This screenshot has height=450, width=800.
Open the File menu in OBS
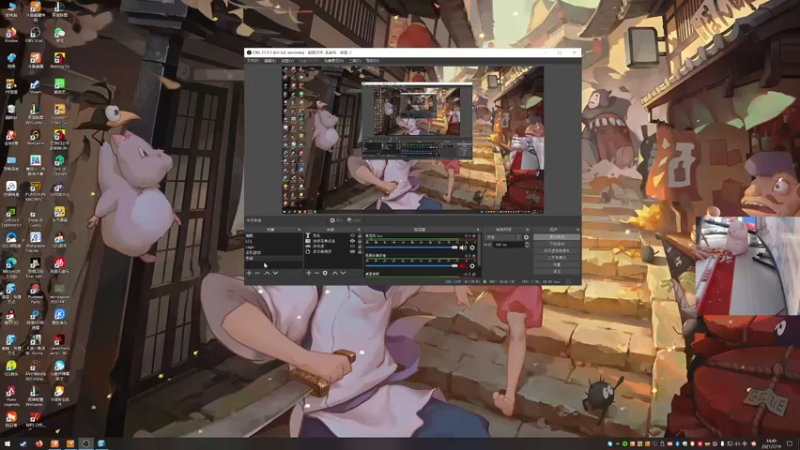(253, 61)
